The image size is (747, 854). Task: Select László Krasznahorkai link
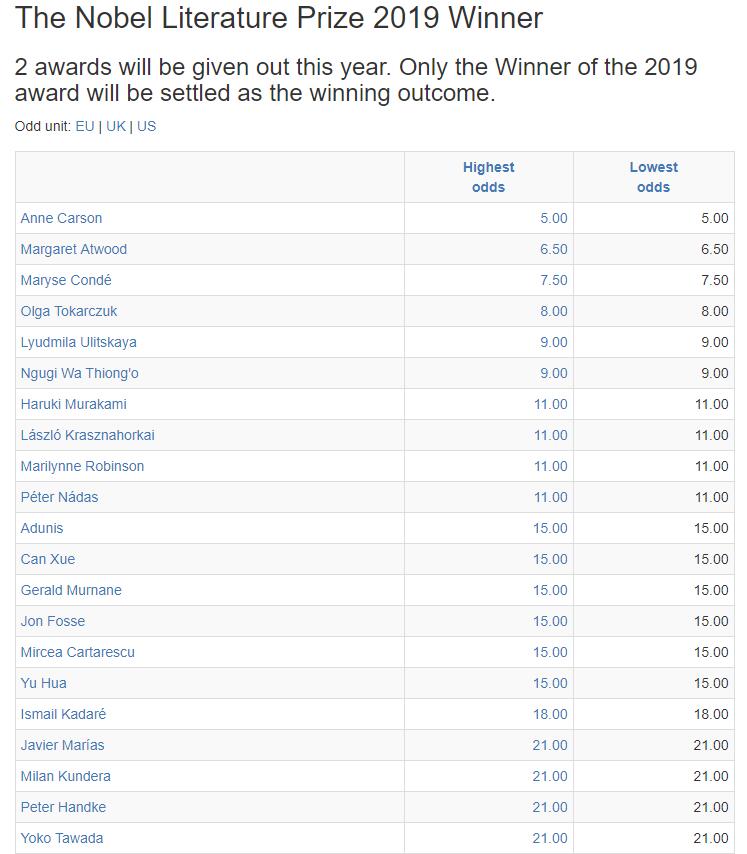tap(87, 435)
